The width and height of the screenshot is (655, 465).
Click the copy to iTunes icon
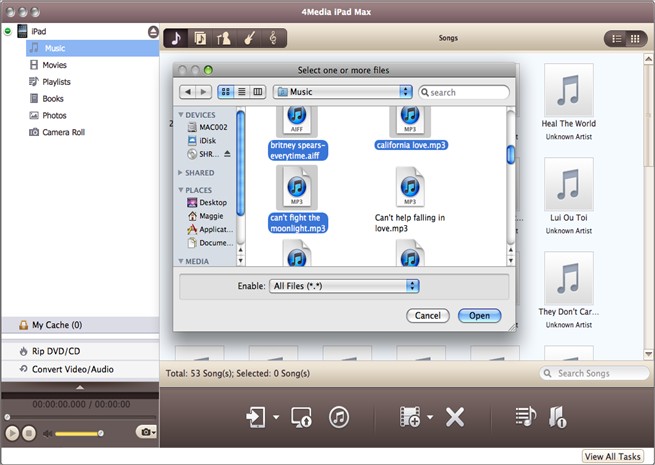[339, 417]
